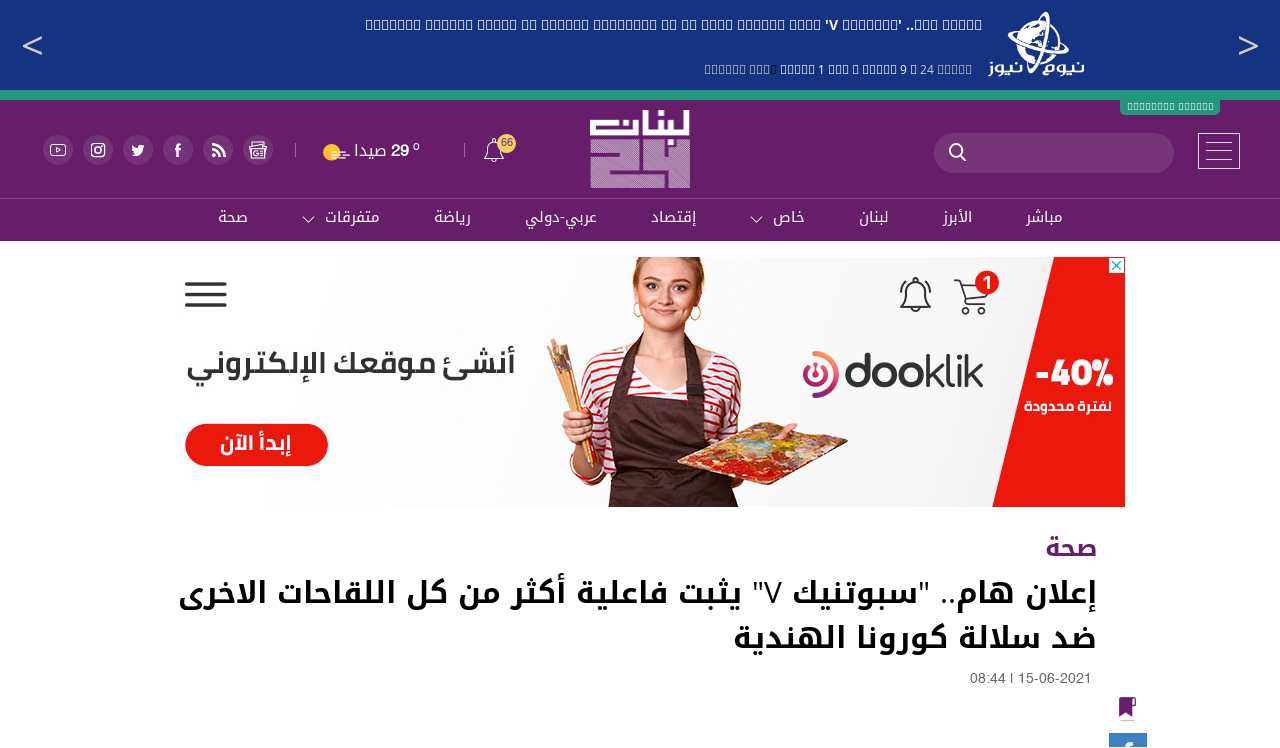Click the صحة category link above headline
Screen dimensions: 1280x748
point(1071,548)
